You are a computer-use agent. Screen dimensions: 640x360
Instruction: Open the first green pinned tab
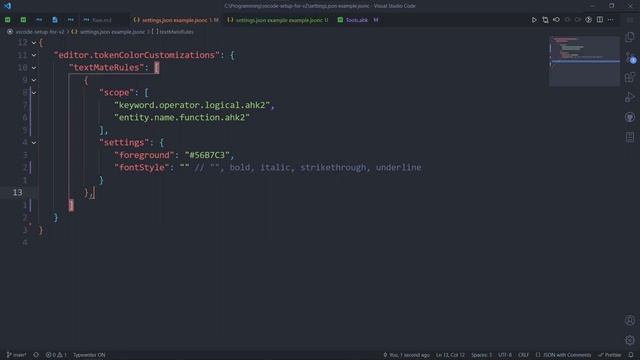8,20
